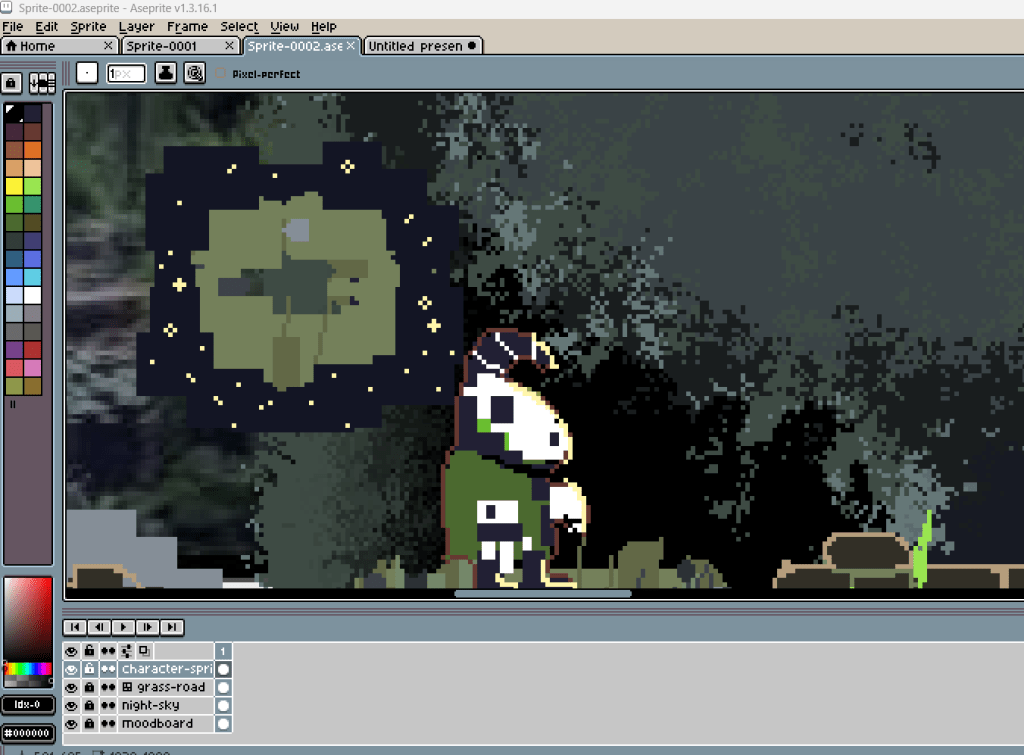Jump to the first animation frame
Screen dimensions: 1024x755
click(74, 627)
